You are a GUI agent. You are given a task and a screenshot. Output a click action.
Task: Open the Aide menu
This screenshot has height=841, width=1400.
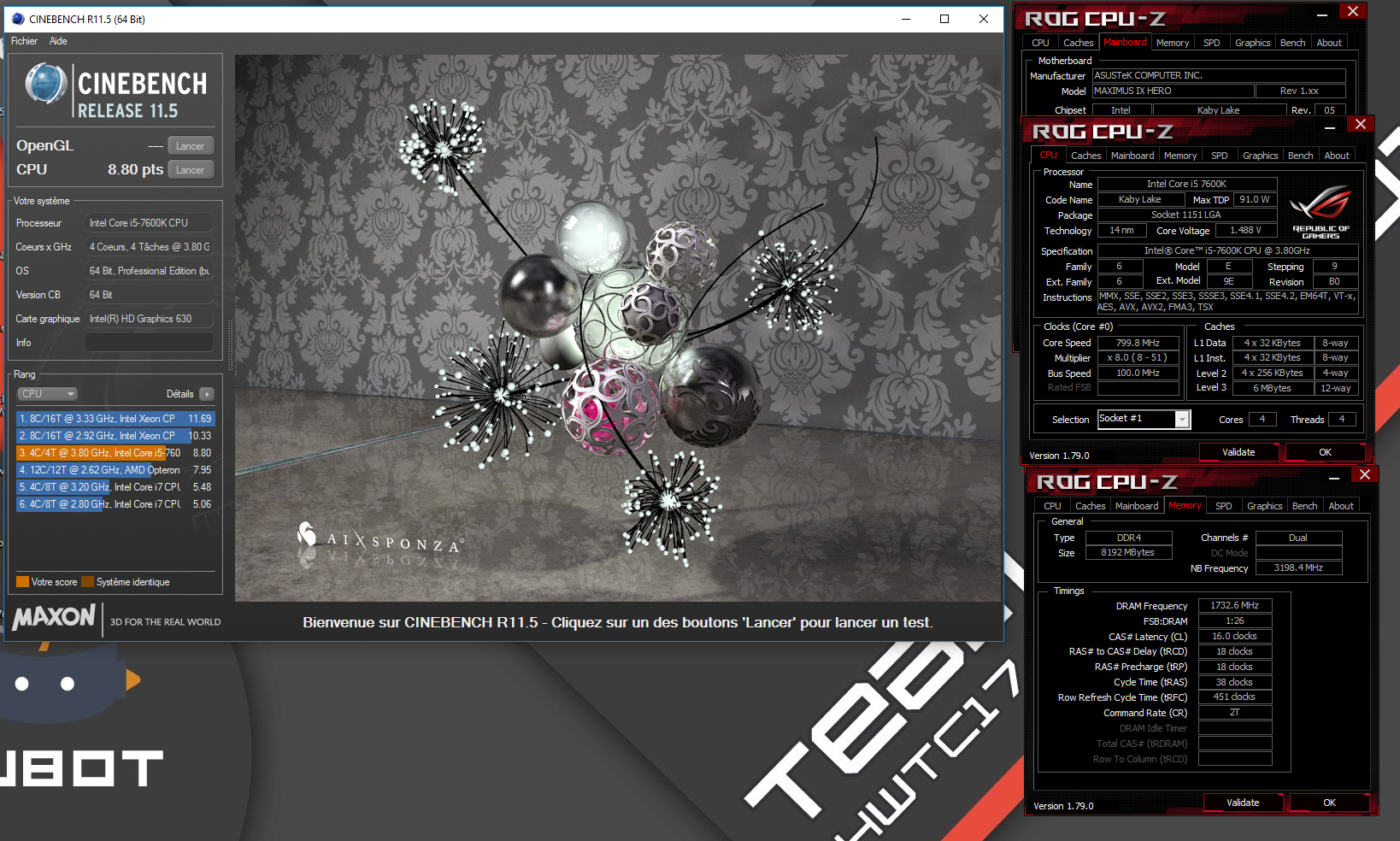pos(58,41)
